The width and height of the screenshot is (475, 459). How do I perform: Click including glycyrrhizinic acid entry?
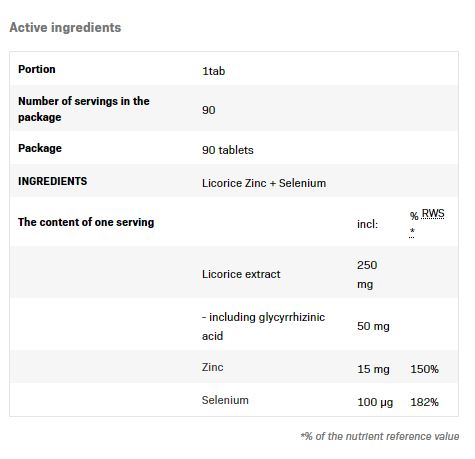(x=263, y=326)
